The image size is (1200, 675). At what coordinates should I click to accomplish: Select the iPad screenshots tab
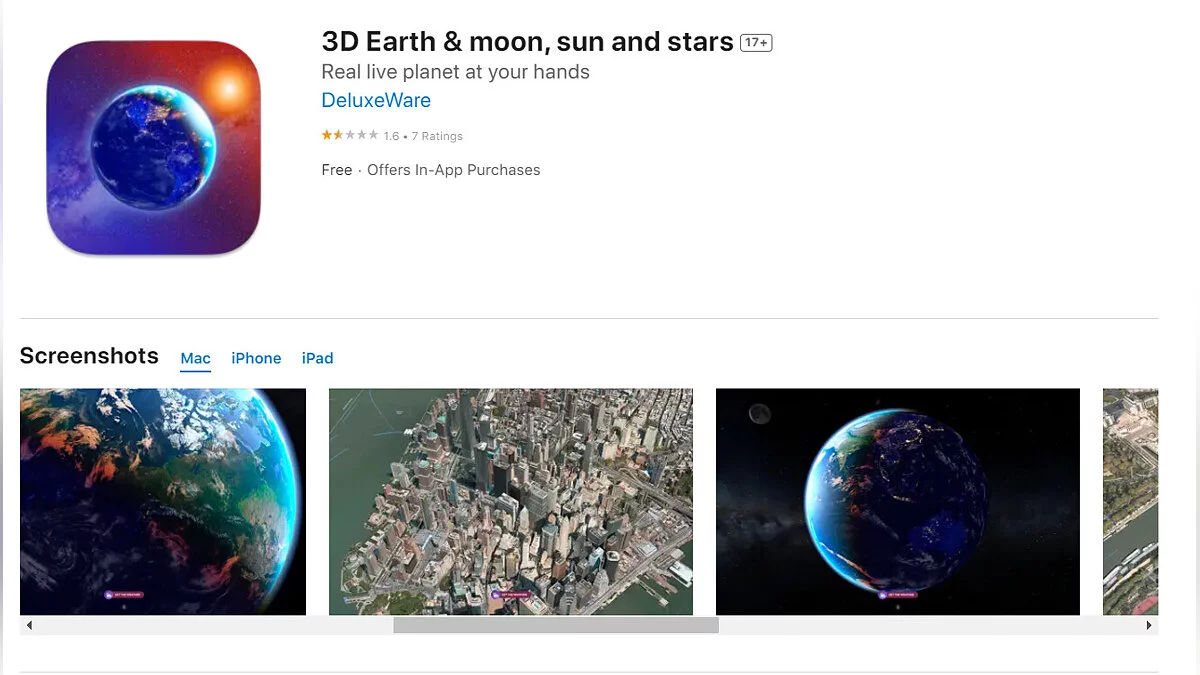point(317,358)
